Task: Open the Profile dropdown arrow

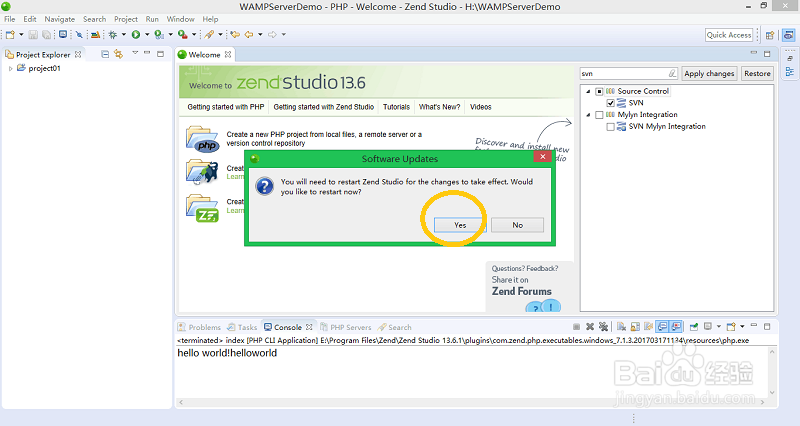Action: pyautogui.click(x=170, y=35)
